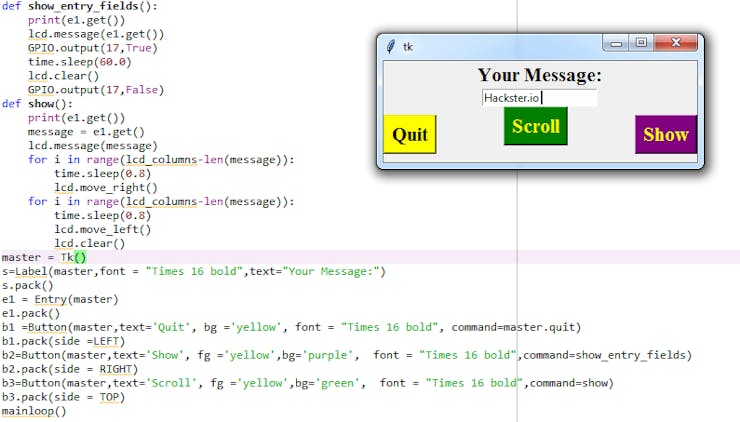Click the green Scroll button
740x422 pixels.
pyautogui.click(x=536, y=126)
